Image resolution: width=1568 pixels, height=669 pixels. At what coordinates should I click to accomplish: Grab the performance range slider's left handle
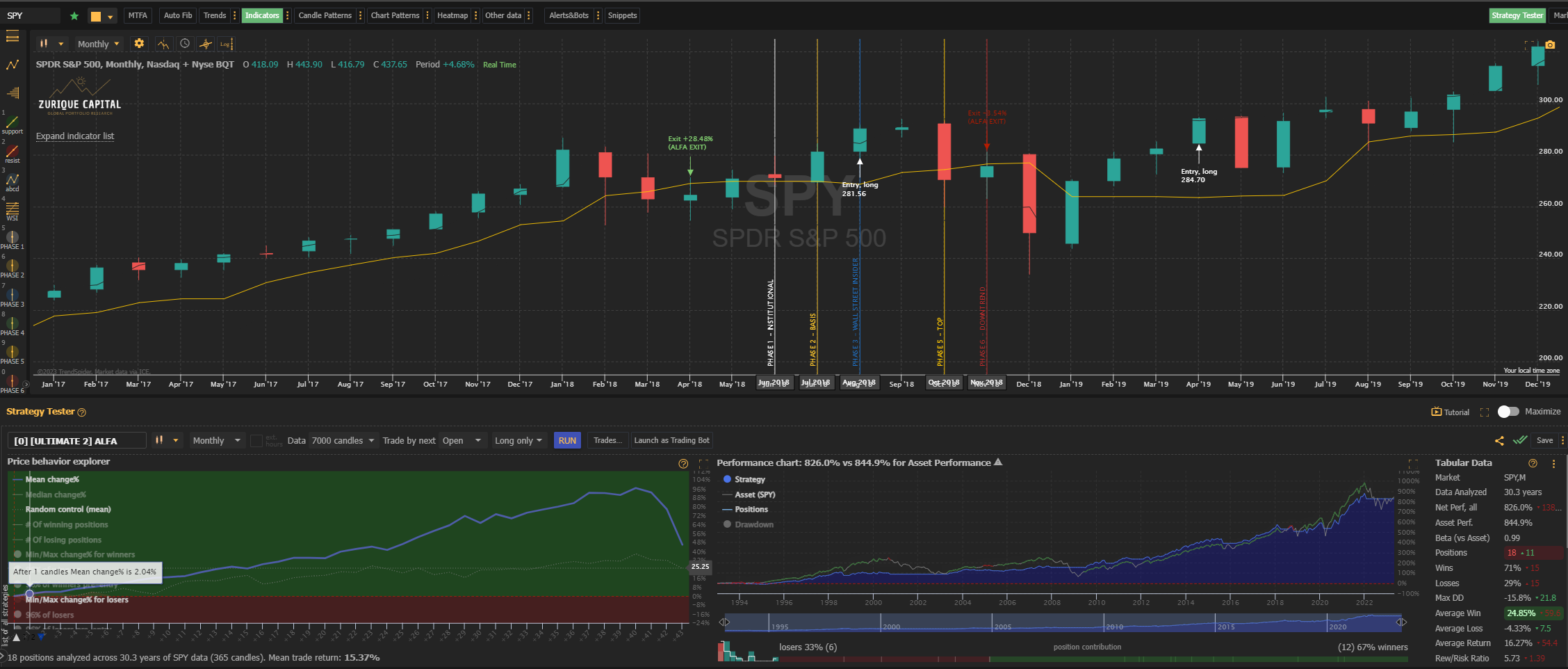[x=724, y=622]
